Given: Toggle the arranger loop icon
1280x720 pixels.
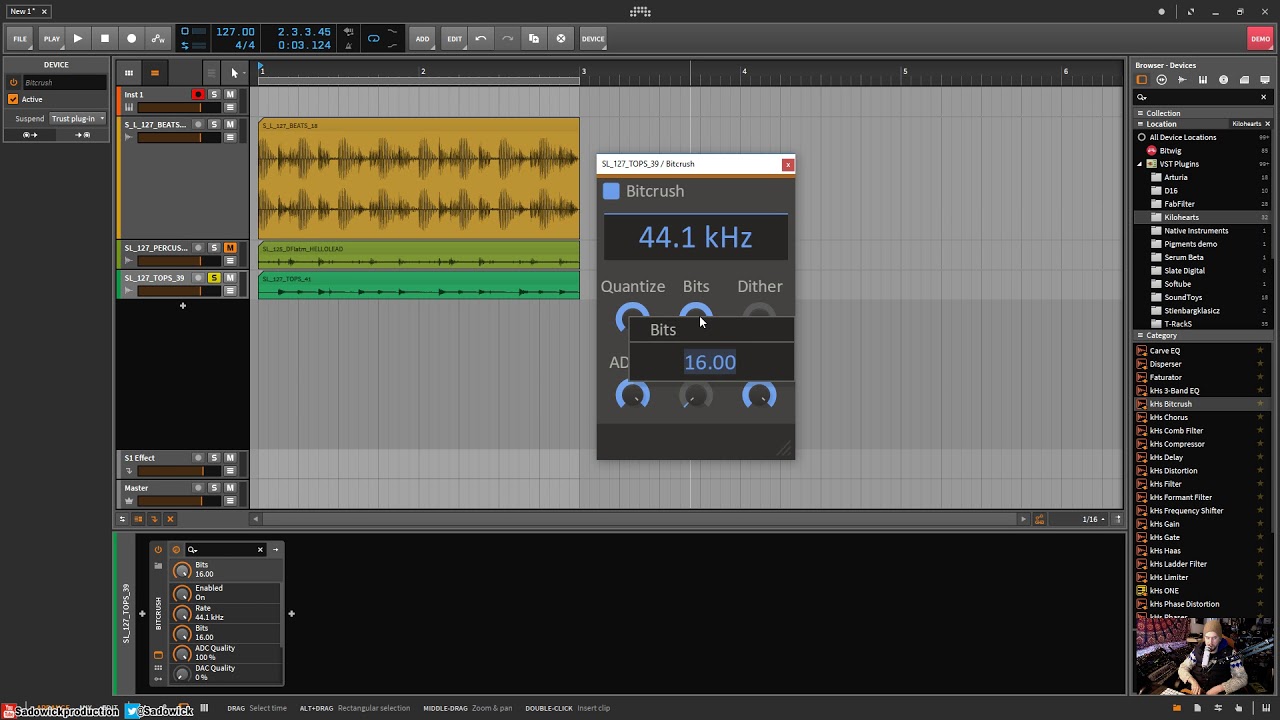Looking at the screenshot, I should pos(373,39).
